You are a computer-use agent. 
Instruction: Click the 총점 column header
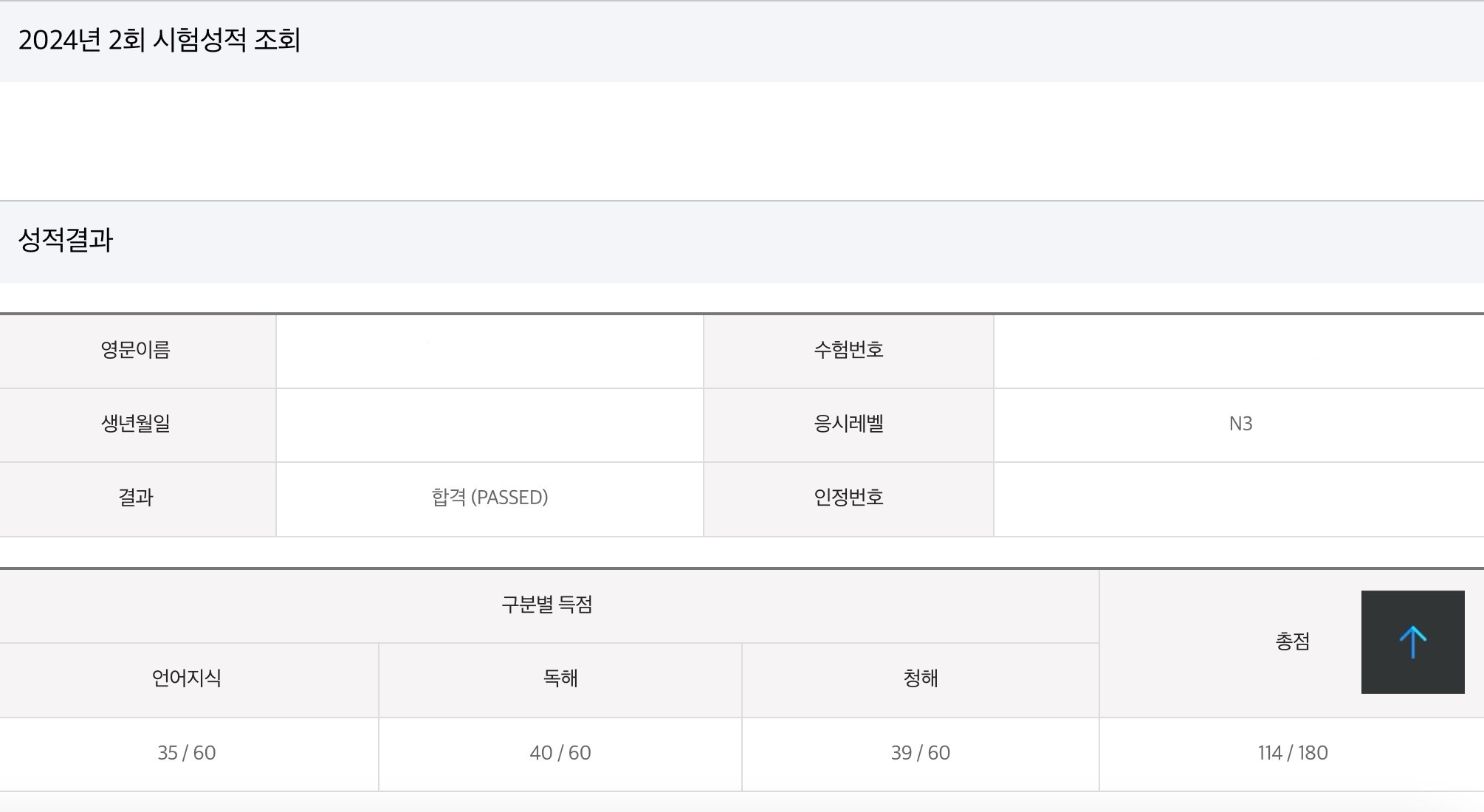[1292, 641]
